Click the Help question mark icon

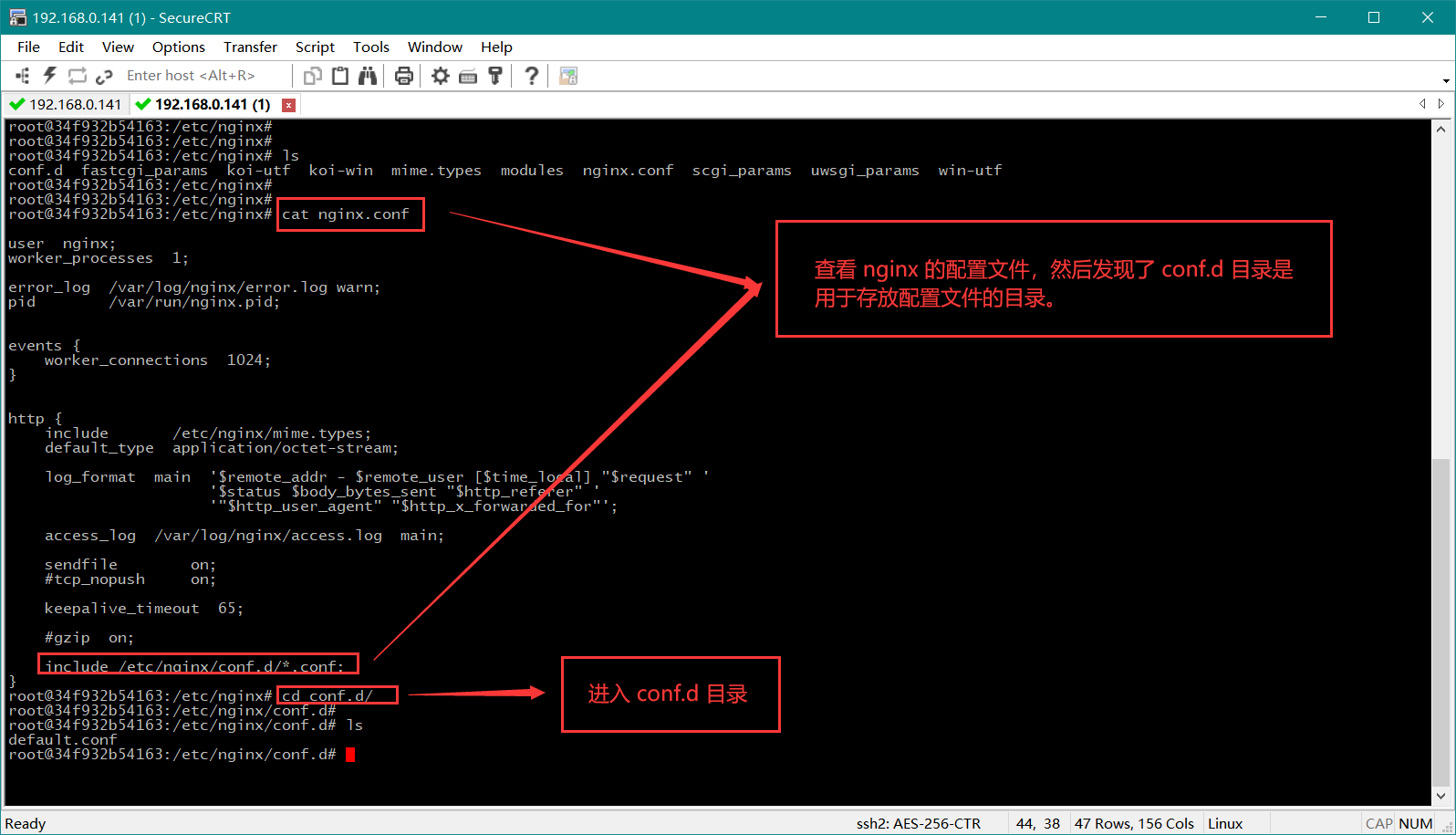(532, 76)
